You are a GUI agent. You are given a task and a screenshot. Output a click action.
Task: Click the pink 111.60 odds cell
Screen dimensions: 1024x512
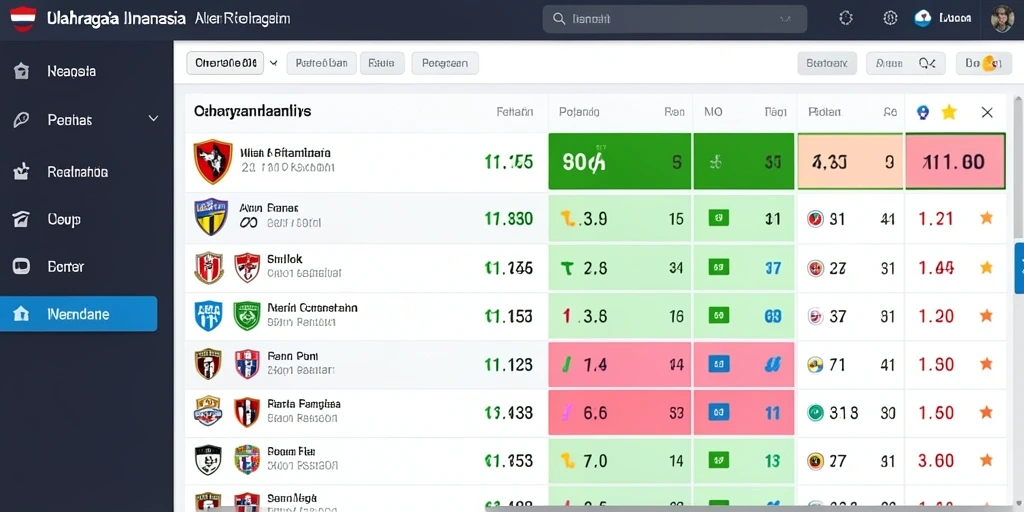point(955,161)
